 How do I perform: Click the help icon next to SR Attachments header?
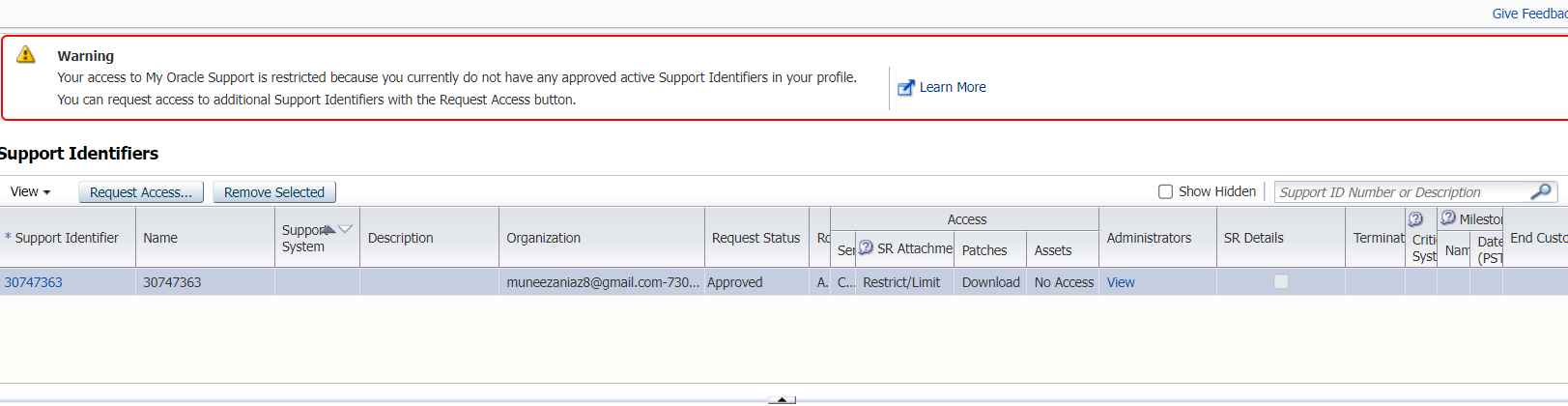coord(866,247)
